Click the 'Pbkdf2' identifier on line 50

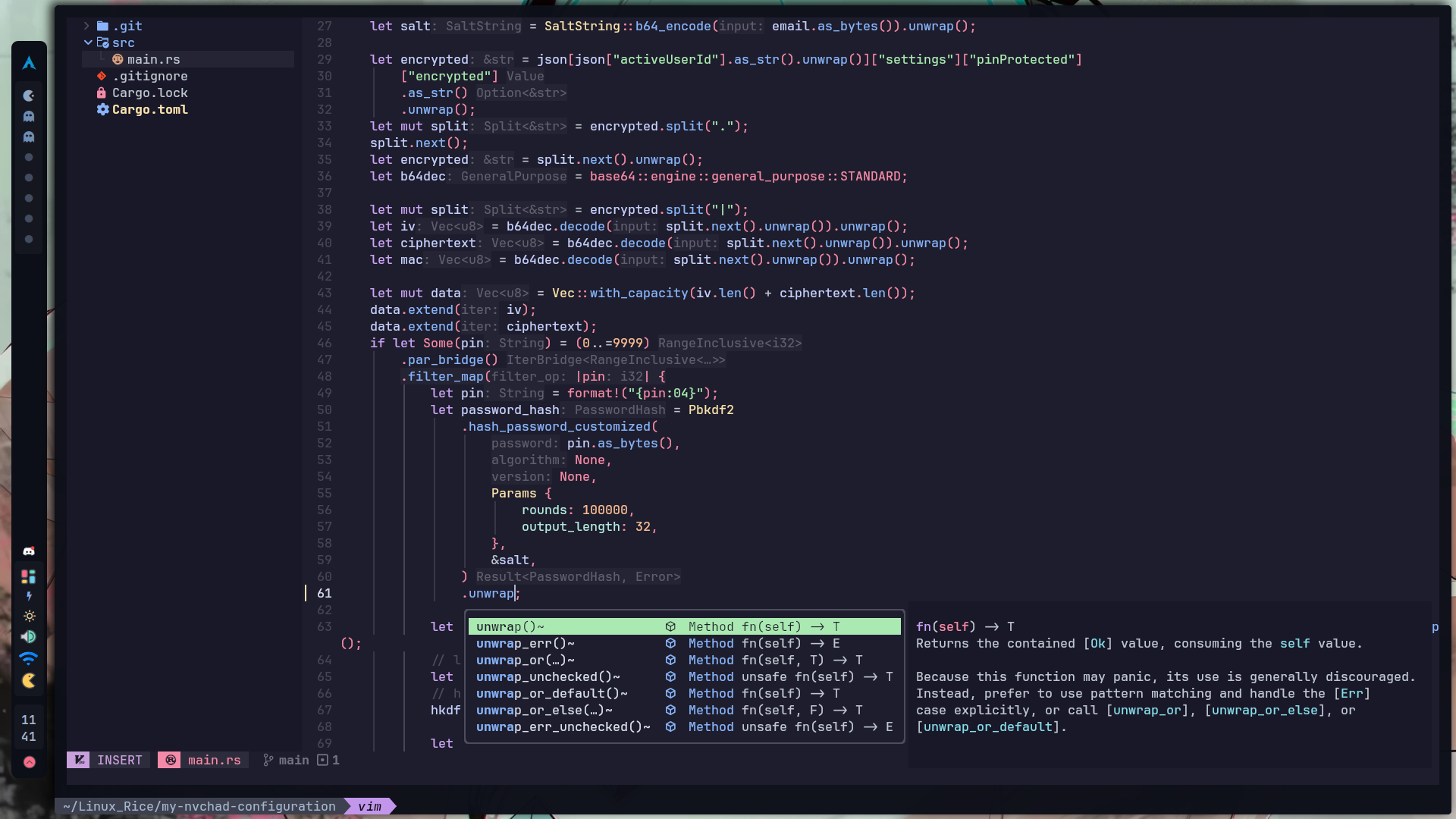coord(711,409)
